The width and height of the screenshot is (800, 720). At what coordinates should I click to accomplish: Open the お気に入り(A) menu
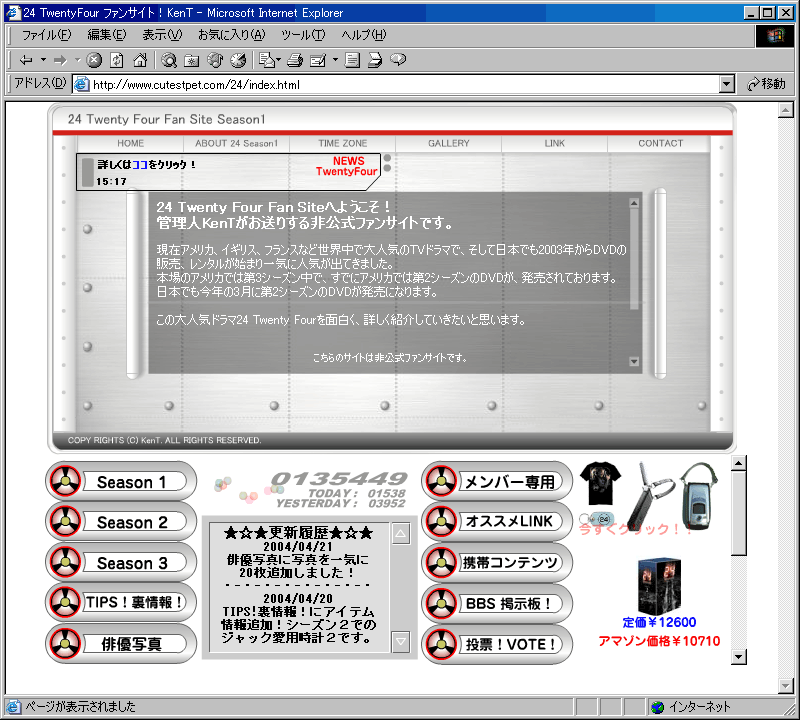[232, 35]
